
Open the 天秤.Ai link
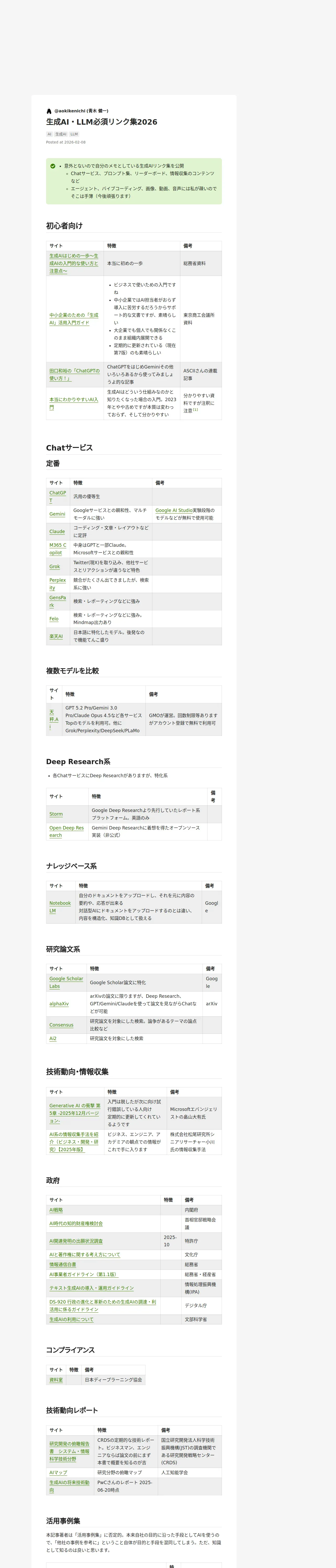pos(54,719)
